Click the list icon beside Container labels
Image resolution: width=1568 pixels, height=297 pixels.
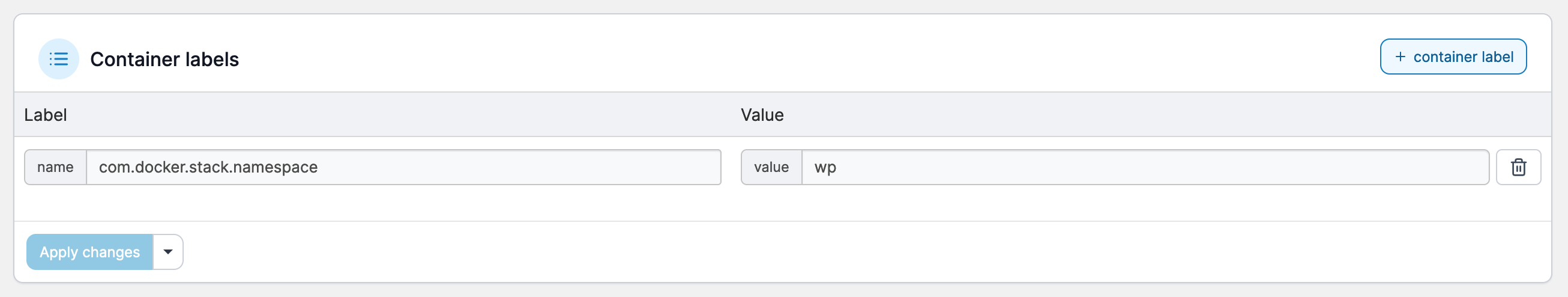pyautogui.click(x=58, y=59)
